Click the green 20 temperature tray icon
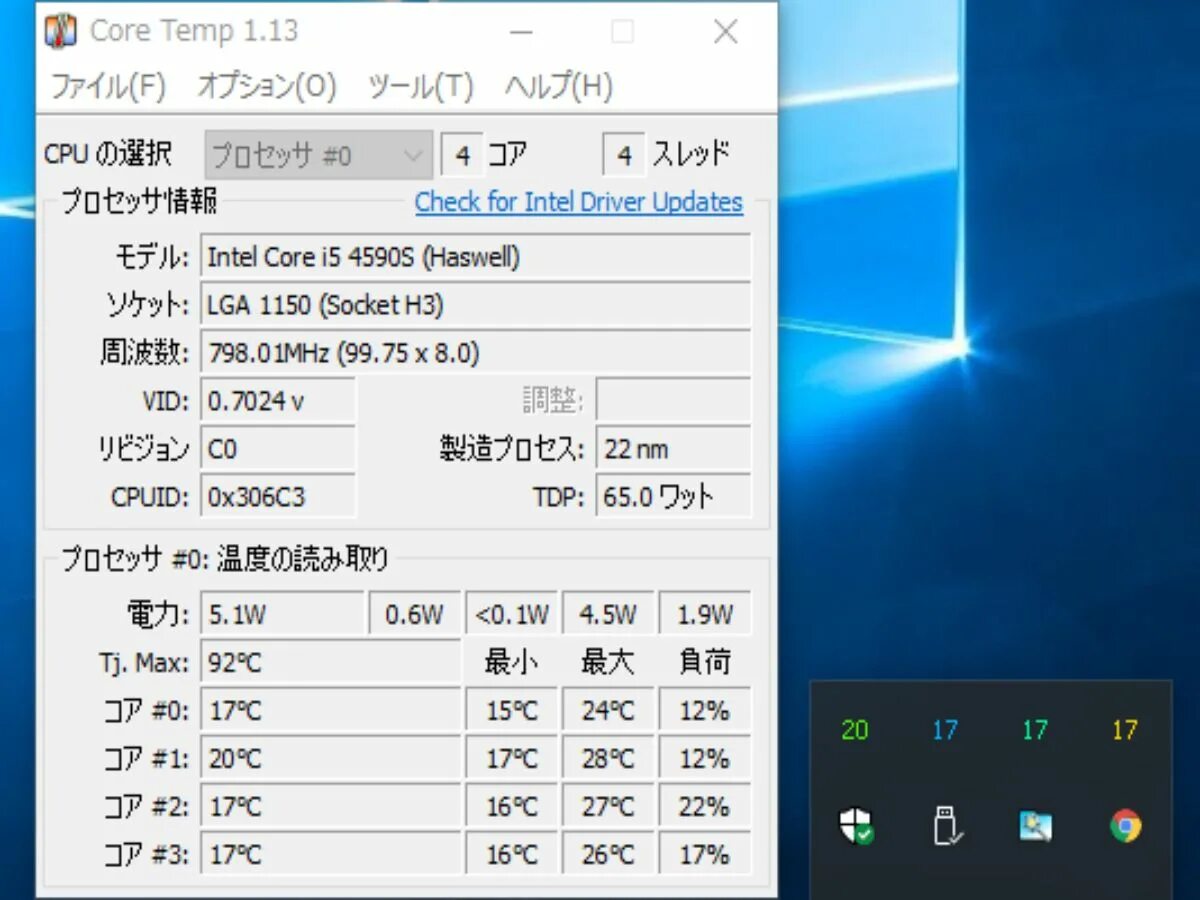Image resolution: width=1200 pixels, height=900 pixels. pyautogui.click(x=855, y=731)
